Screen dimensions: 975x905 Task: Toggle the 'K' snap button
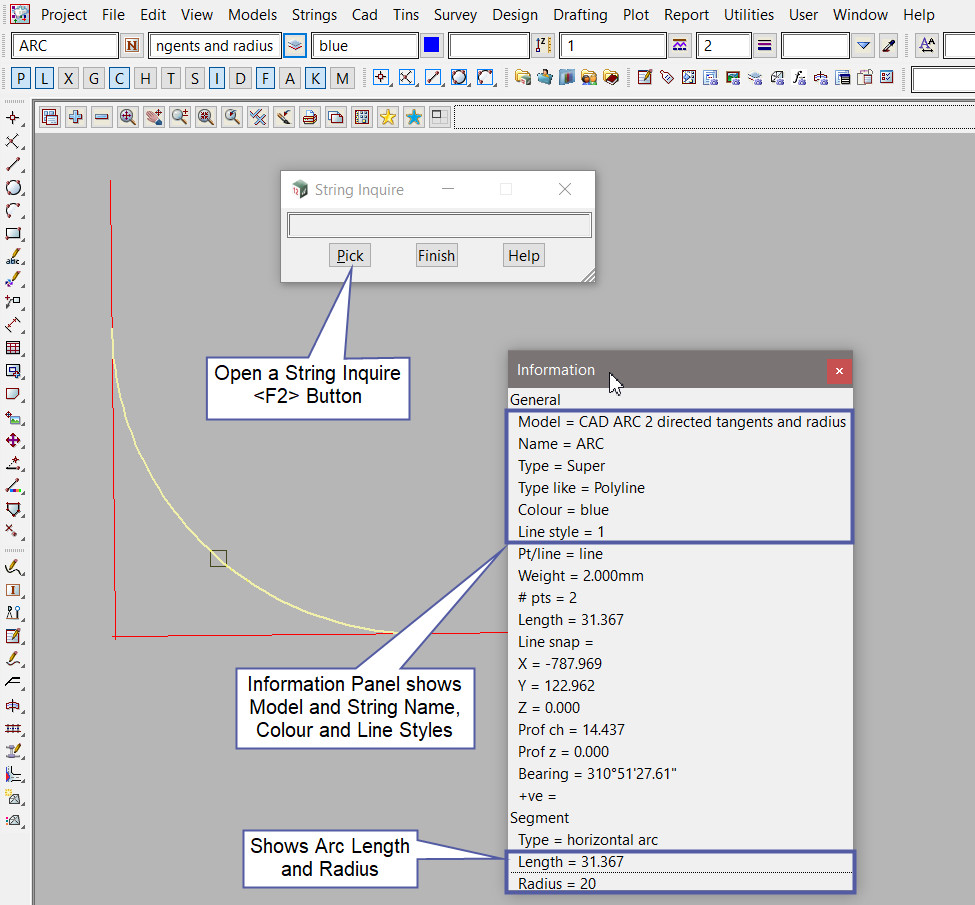tap(316, 78)
